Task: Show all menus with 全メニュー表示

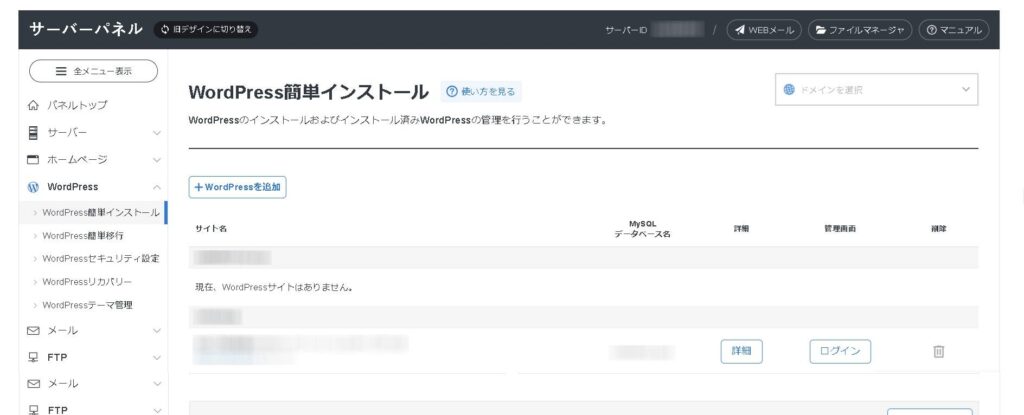Action: click(x=93, y=71)
